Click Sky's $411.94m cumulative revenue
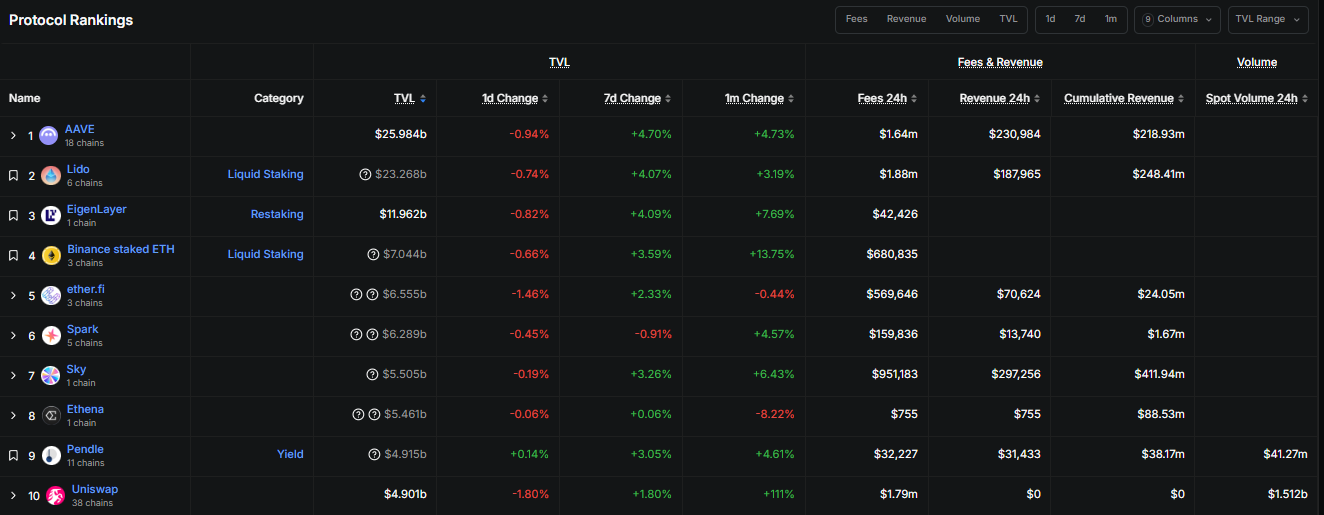The height and width of the screenshot is (515, 1324). point(1159,374)
